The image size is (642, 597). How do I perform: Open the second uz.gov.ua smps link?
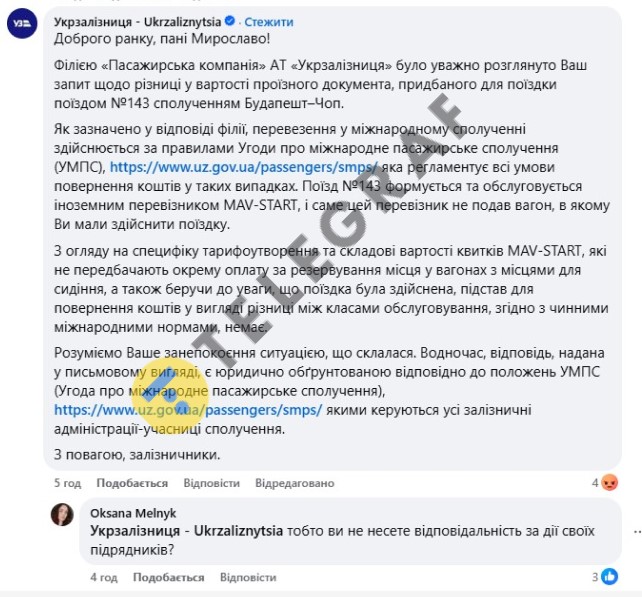click(x=188, y=410)
